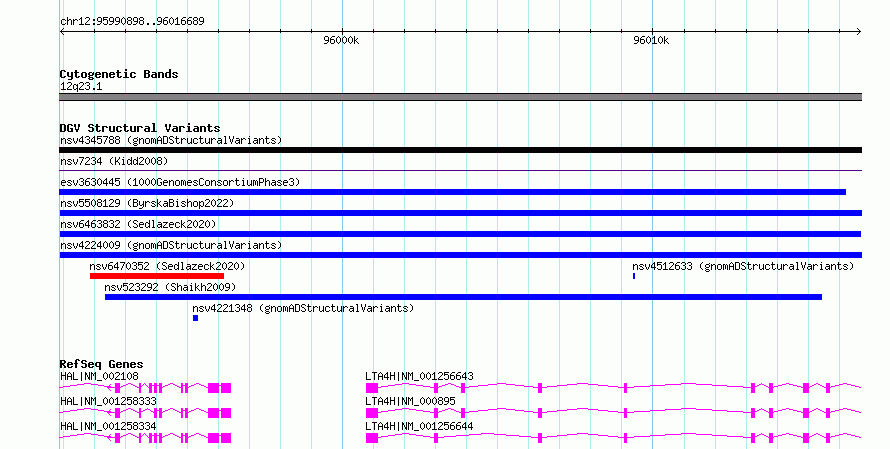Image resolution: width=890 pixels, height=449 pixels.
Task: Select the HAL NM_001258333 gene model glyph
Action: click(145, 413)
